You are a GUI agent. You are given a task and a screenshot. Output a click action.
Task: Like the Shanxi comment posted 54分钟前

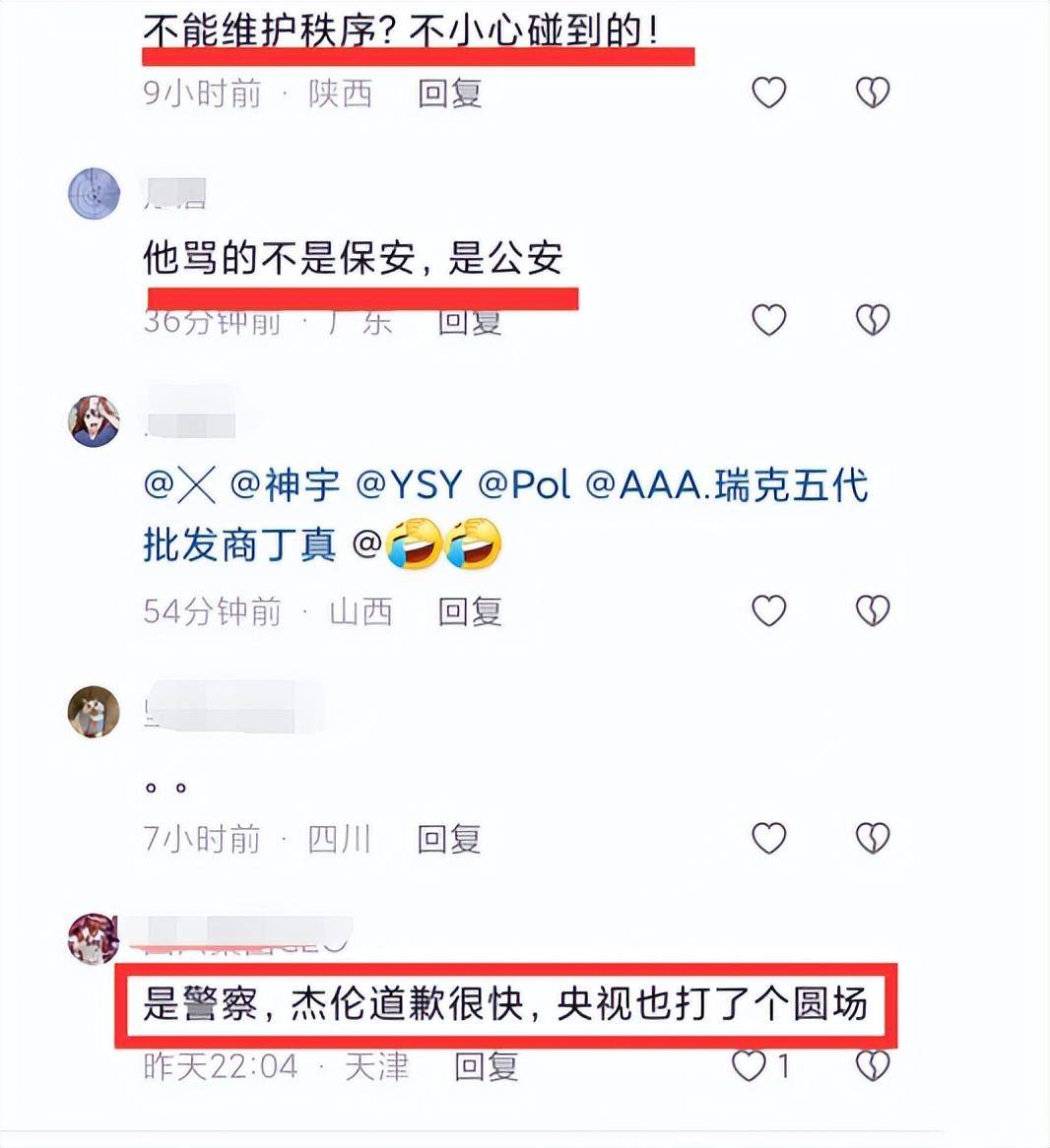point(769,610)
